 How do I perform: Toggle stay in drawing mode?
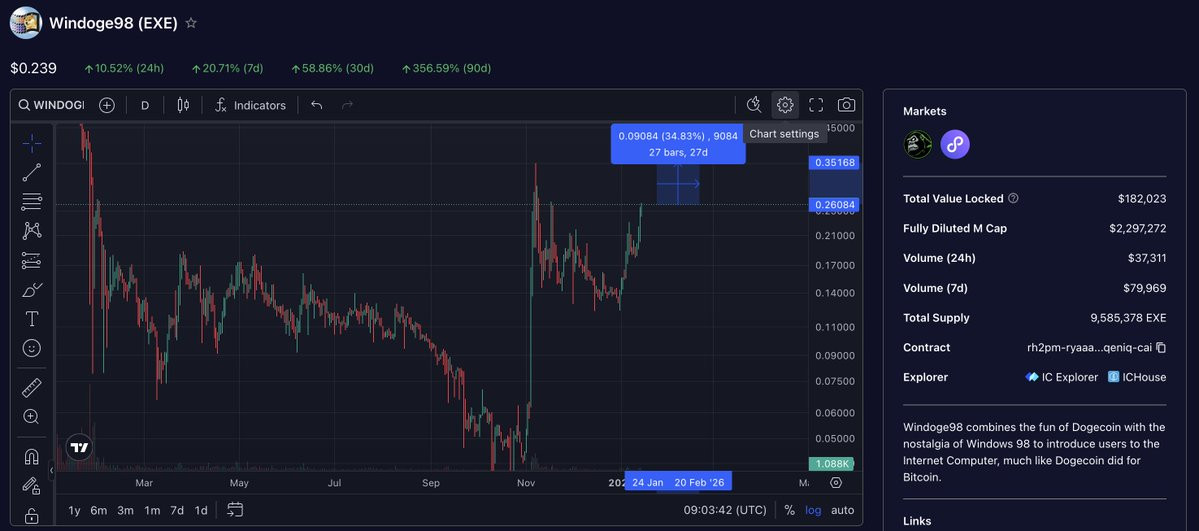(31, 485)
